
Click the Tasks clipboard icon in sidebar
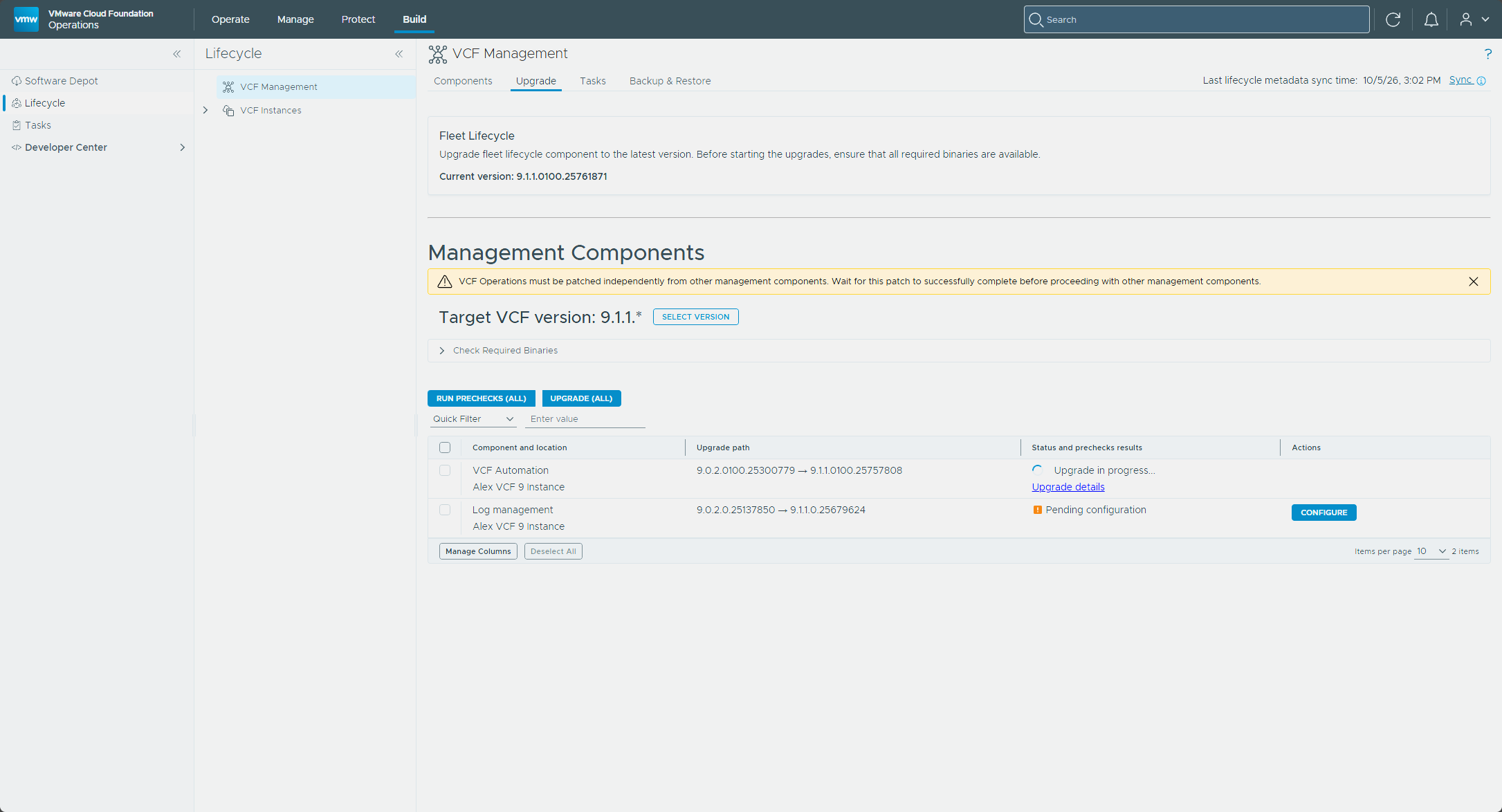point(17,125)
